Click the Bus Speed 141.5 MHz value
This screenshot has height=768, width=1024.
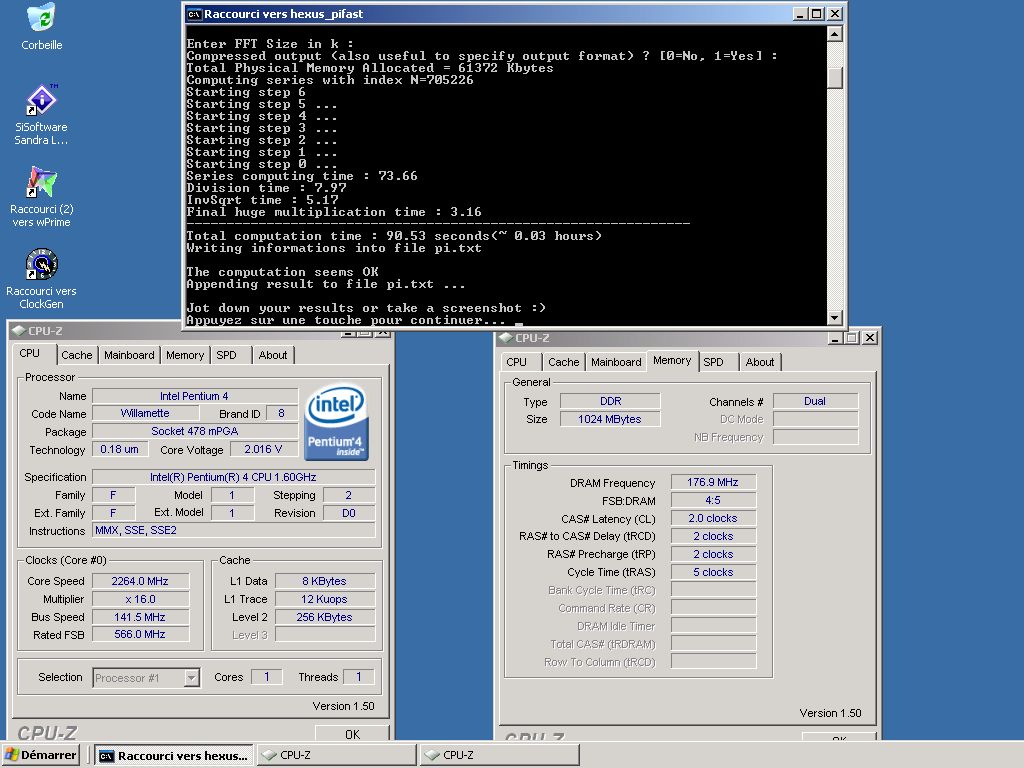[140, 617]
